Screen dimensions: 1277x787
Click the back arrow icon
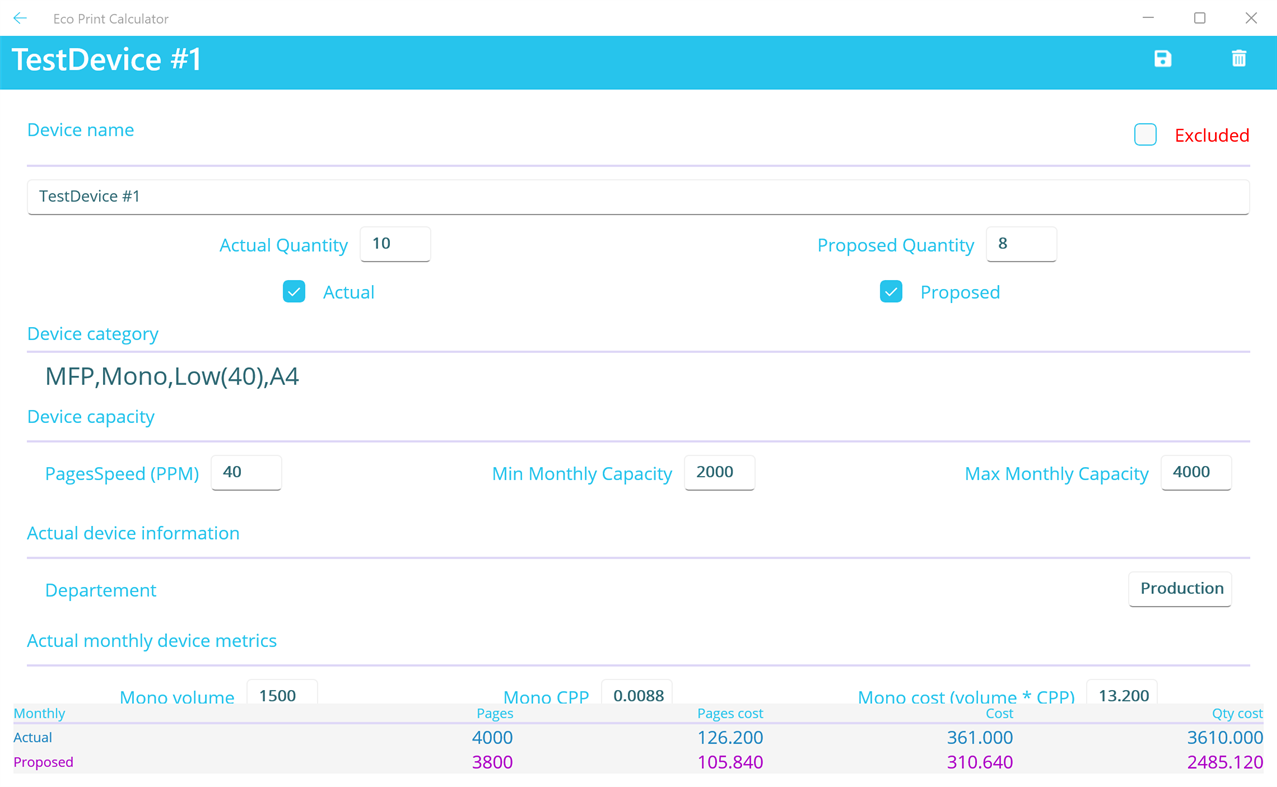(x=20, y=18)
